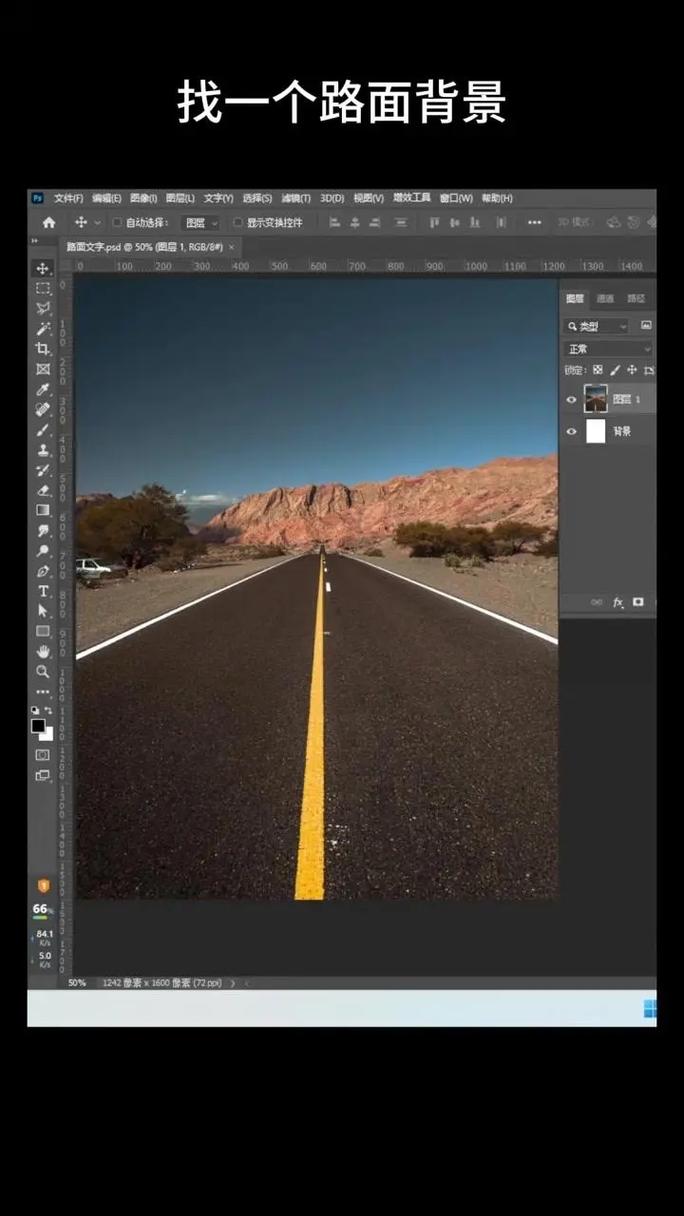This screenshot has height=1216, width=684.
Task: Check the 显示变换控件 checkbox
Action: click(238, 222)
